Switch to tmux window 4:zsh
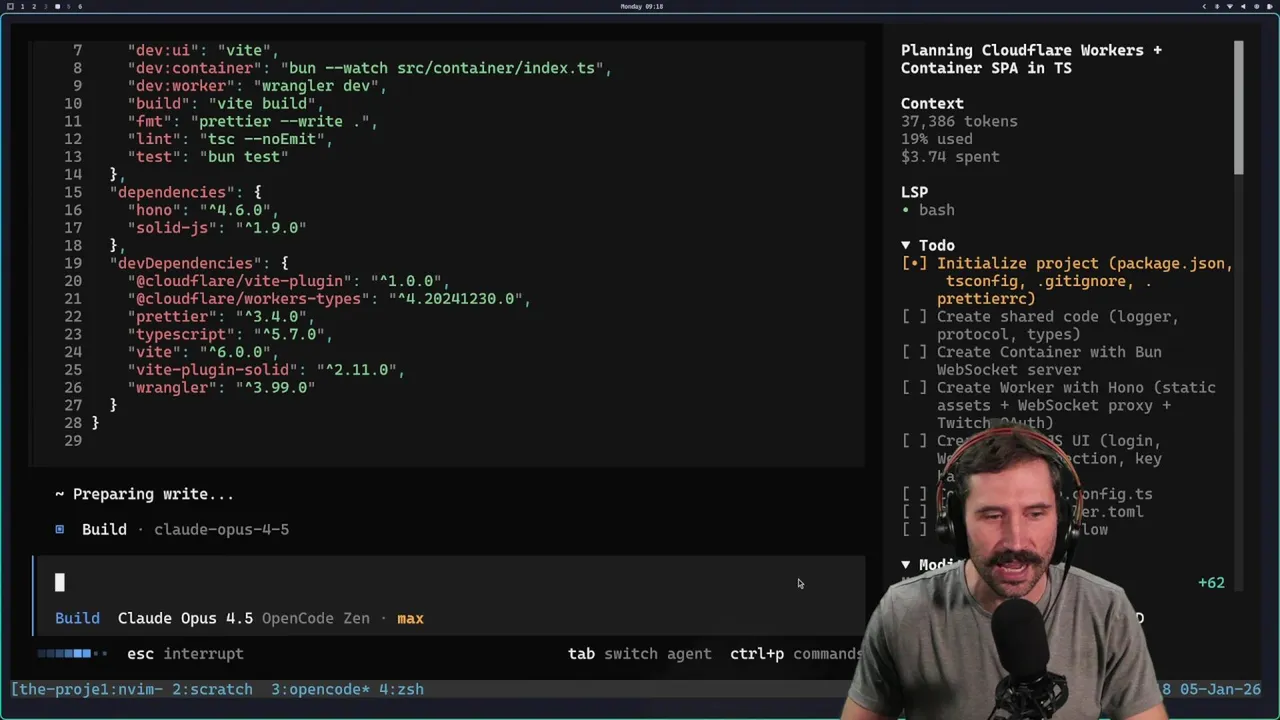The width and height of the screenshot is (1280, 720). click(x=400, y=689)
